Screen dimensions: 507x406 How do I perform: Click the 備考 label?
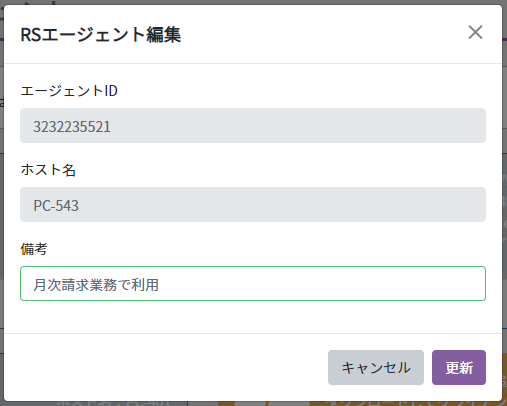[x=34, y=249]
